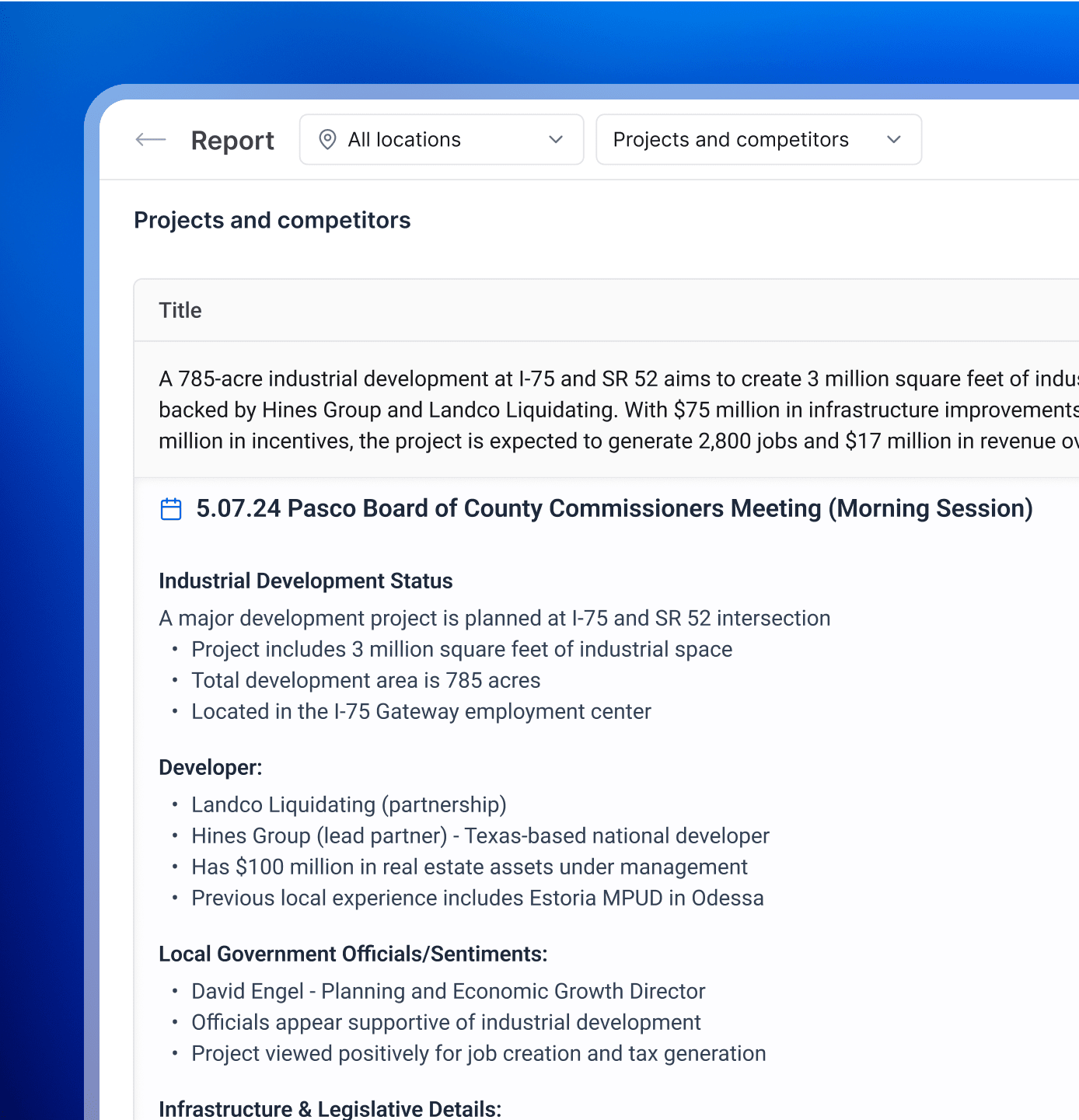
Task: Click the Infrastructure & Legislative Details heading
Action: point(330,1109)
